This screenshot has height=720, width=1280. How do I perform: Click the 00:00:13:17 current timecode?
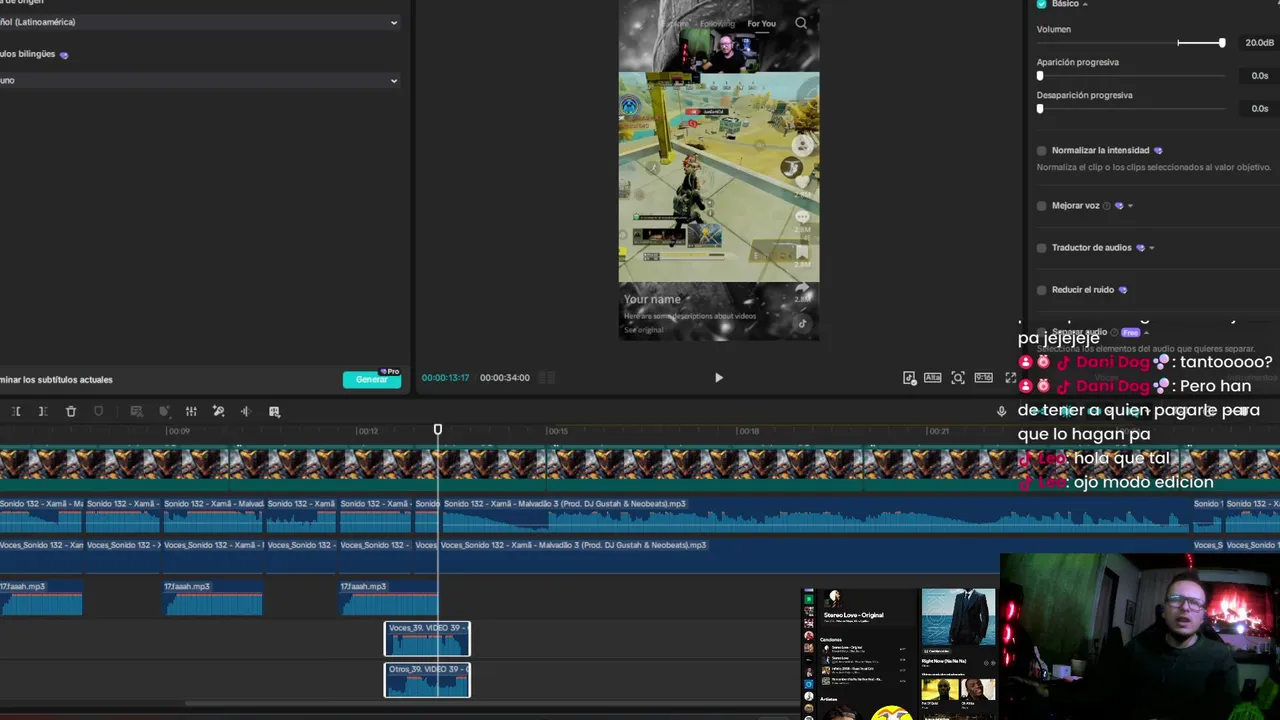(x=445, y=378)
